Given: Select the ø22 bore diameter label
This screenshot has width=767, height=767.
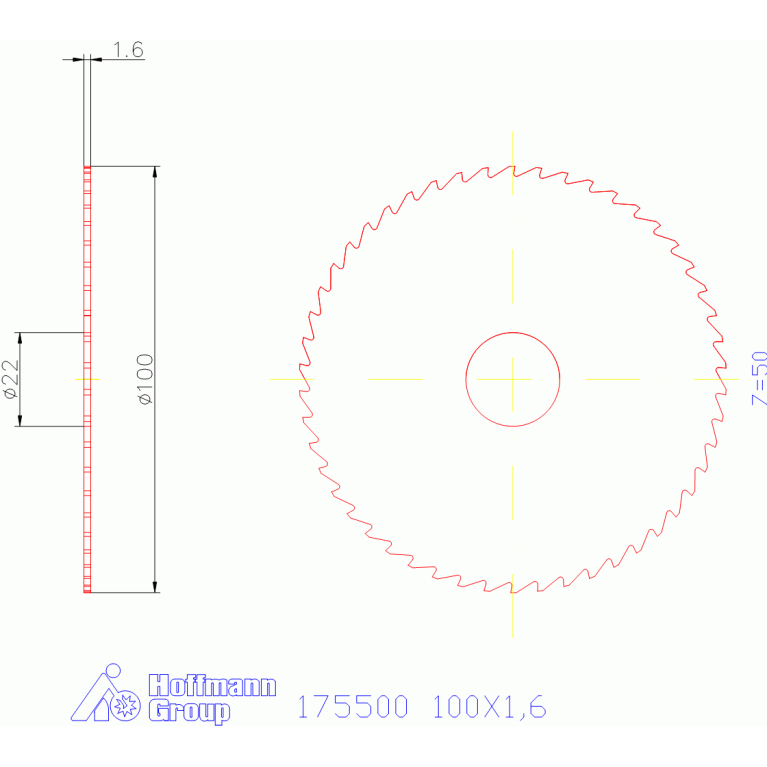Looking at the screenshot, I should coord(10,380).
